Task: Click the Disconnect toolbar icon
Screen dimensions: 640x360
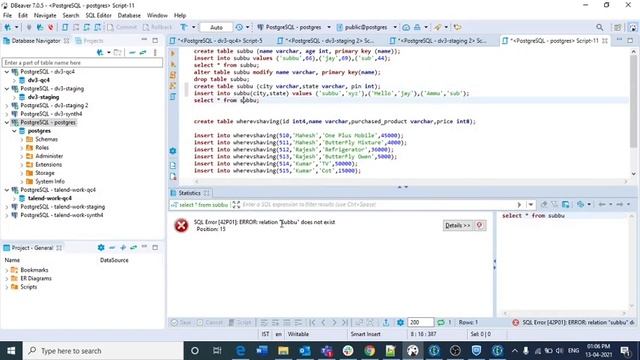Action: pos(51,27)
